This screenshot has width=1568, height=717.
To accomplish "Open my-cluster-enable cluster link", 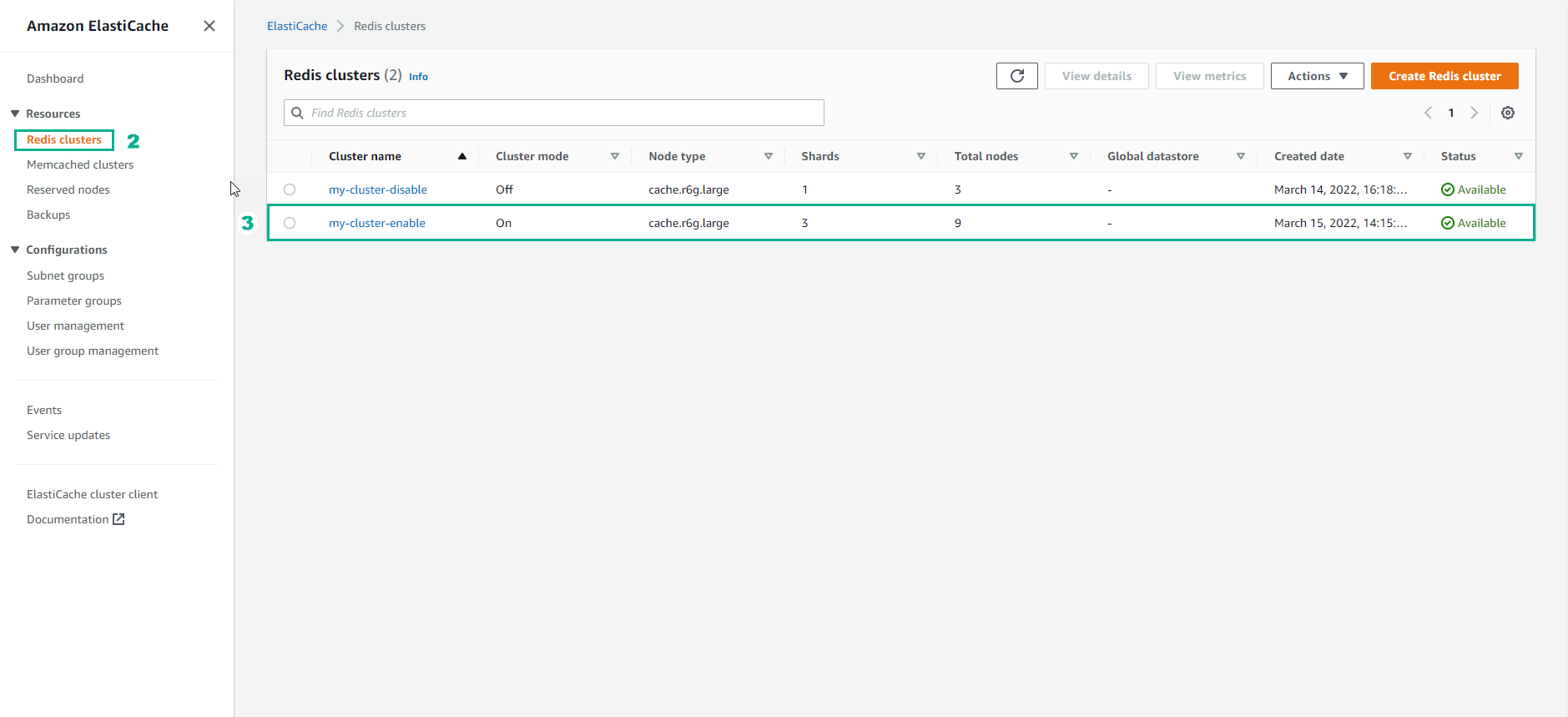I will 377,223.
